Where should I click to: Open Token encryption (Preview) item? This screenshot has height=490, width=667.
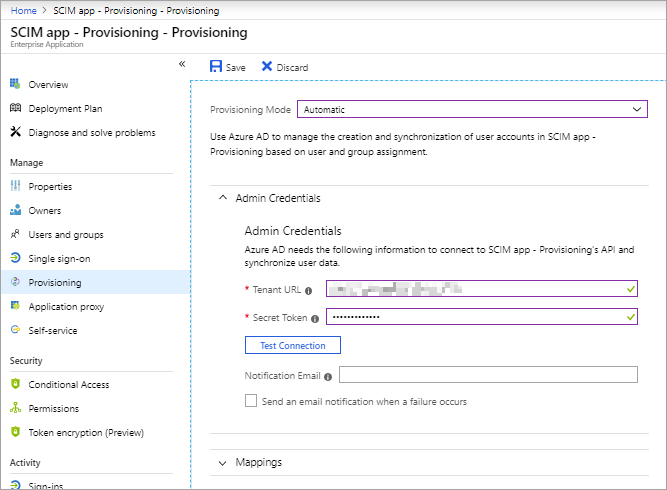(86, 433)
